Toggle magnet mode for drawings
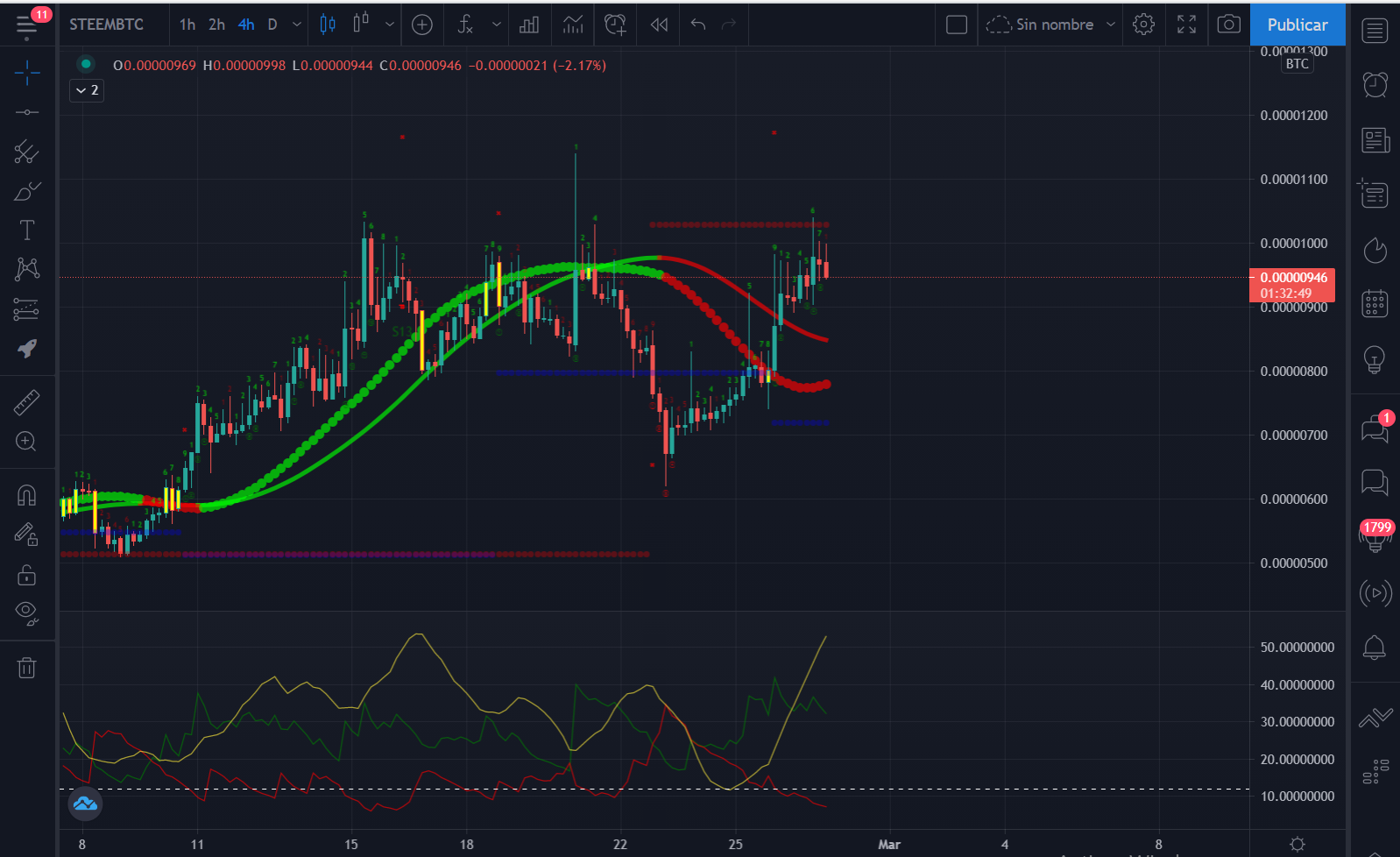1400x857 pixels. pos(27,496)
